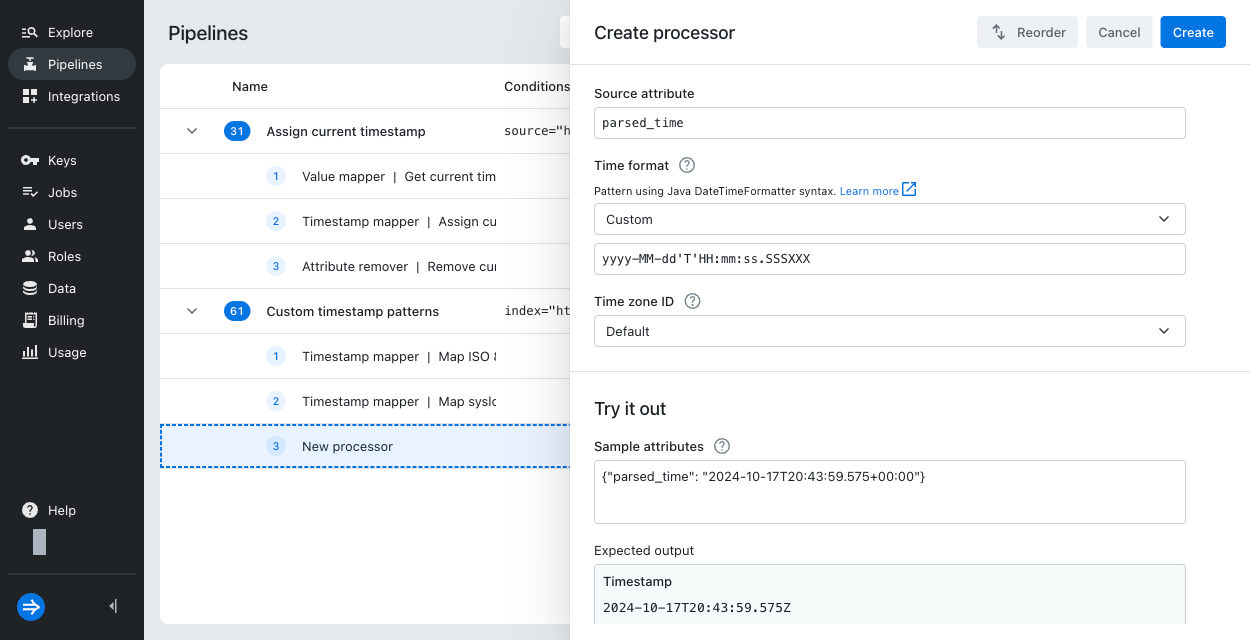1250x640 pixels.
Task: Open the Learn more link
Action: click(870, 190)
